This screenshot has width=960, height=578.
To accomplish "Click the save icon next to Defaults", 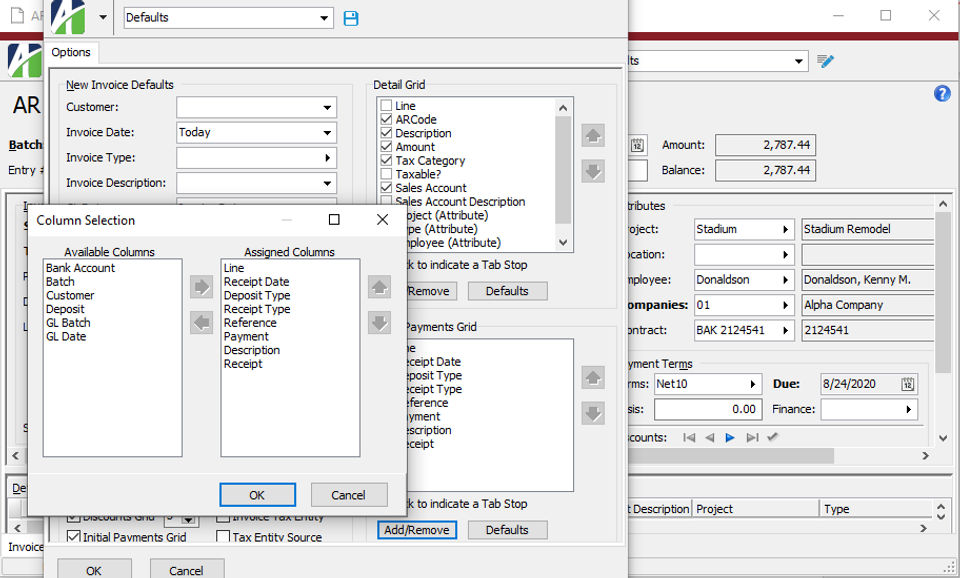I will (x=351, y=18).
